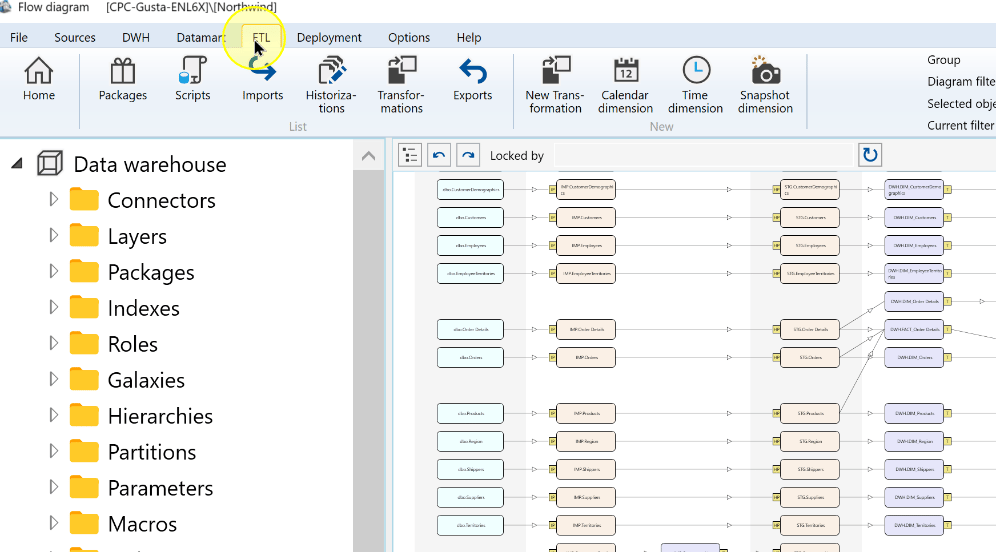Click the diagram list-view icon beside undo

410,155
